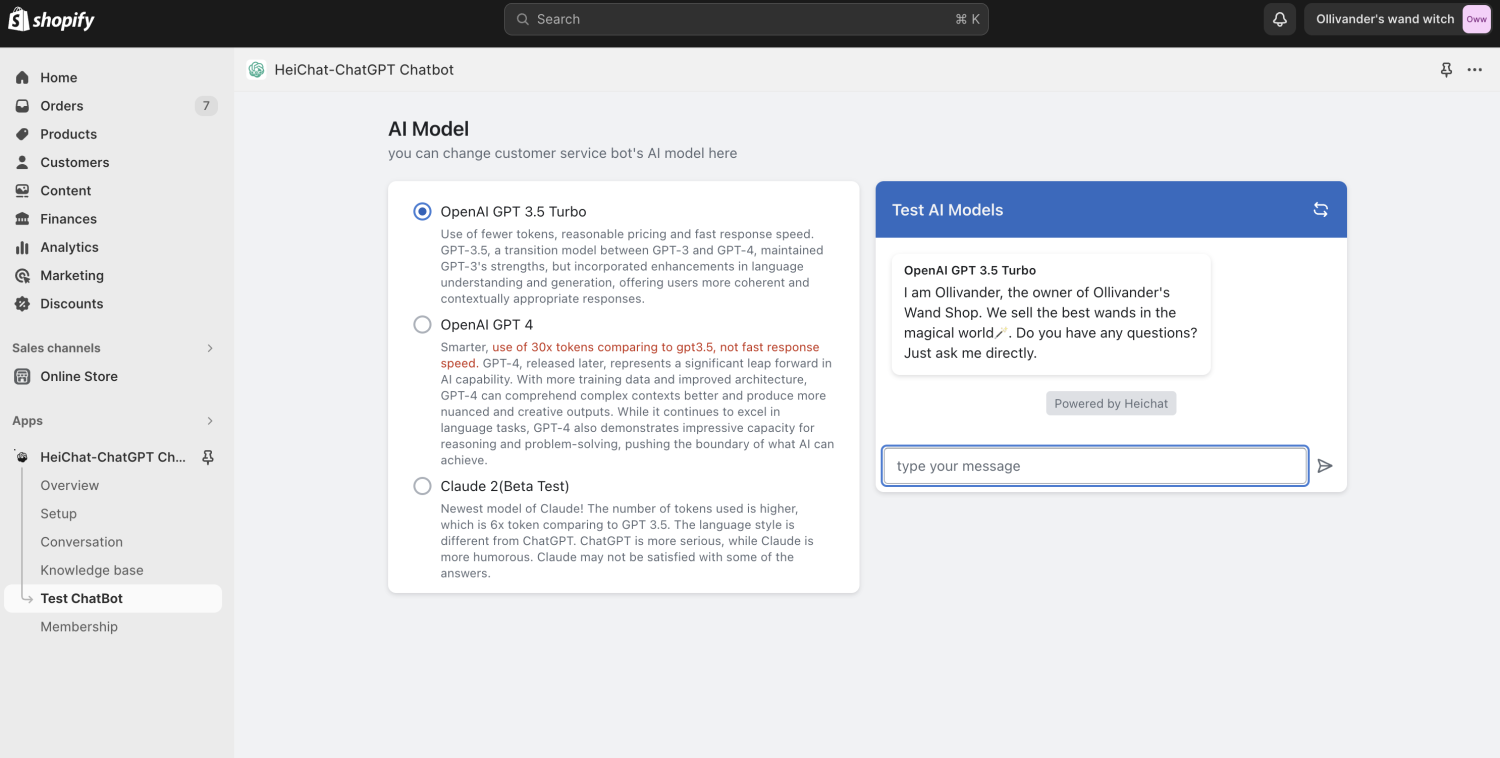Open Ollivander's wand witch store menu
This screenshot has height=758, width=1500.
[x=1398, y=19]
